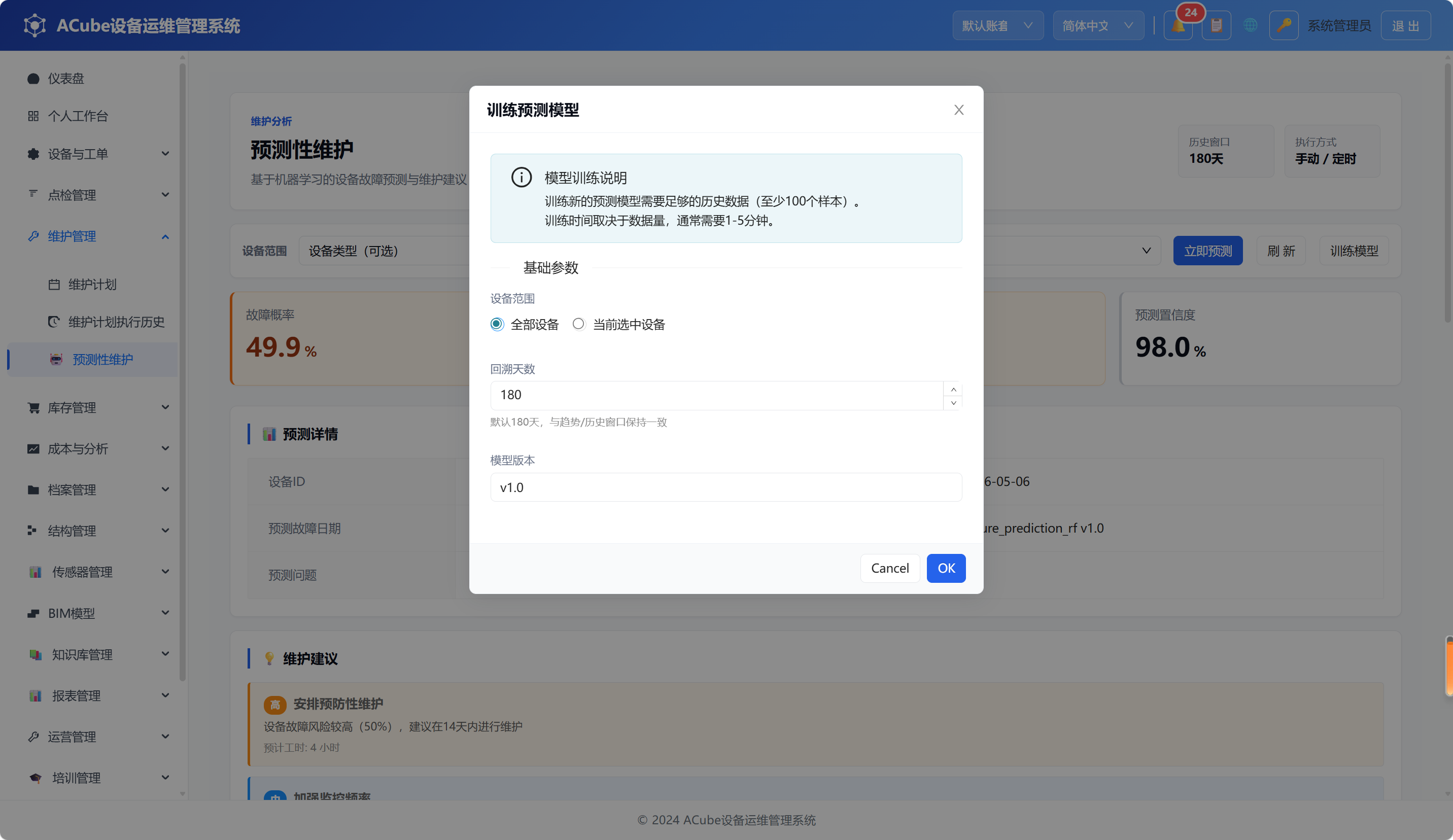1453x840 pixels.
Task: Decrease 回溯天数 with the down arrow
Action: (953, 403)
